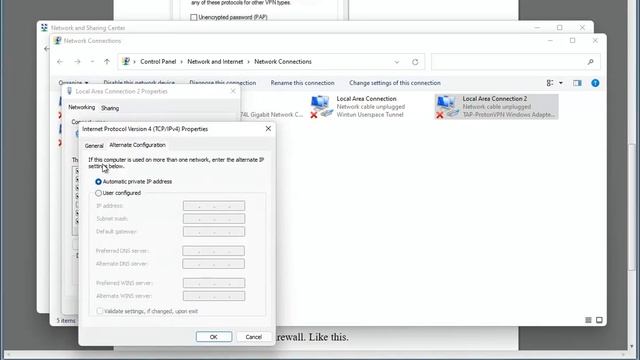This screenshot has height=360, width=640.
Task: Switch to the General tab
Action: 94,145
